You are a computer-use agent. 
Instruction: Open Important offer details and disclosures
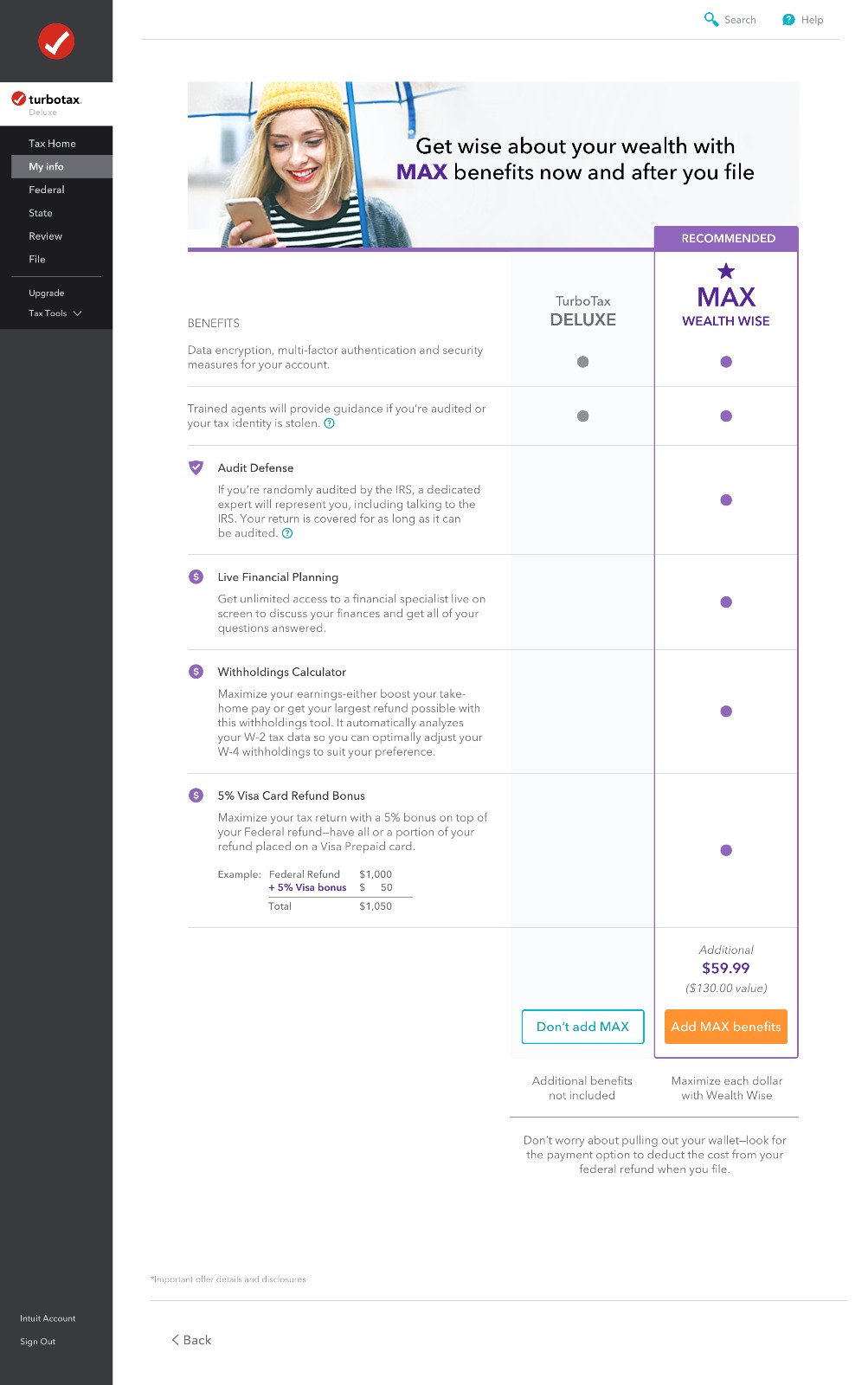click(228, 1279)
